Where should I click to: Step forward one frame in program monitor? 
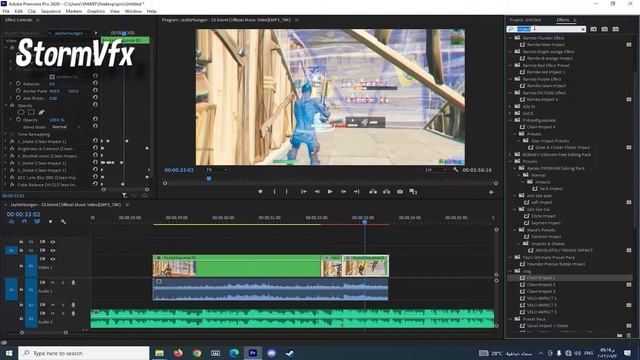343,191
